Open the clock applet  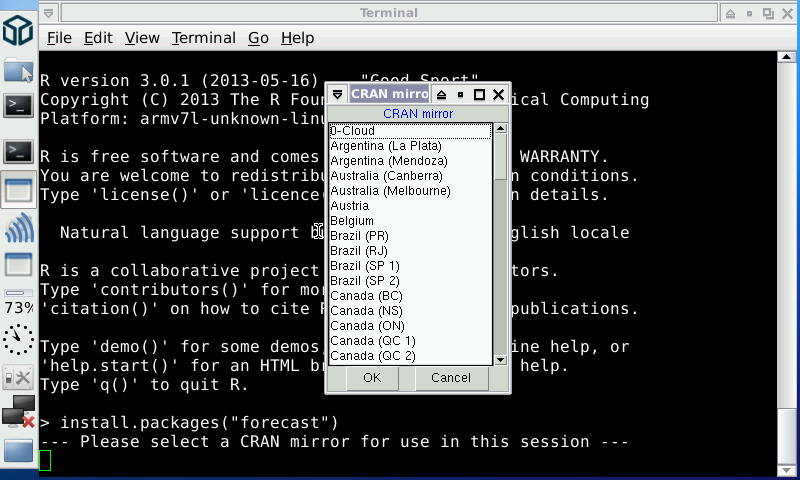[x=18, y=339]
